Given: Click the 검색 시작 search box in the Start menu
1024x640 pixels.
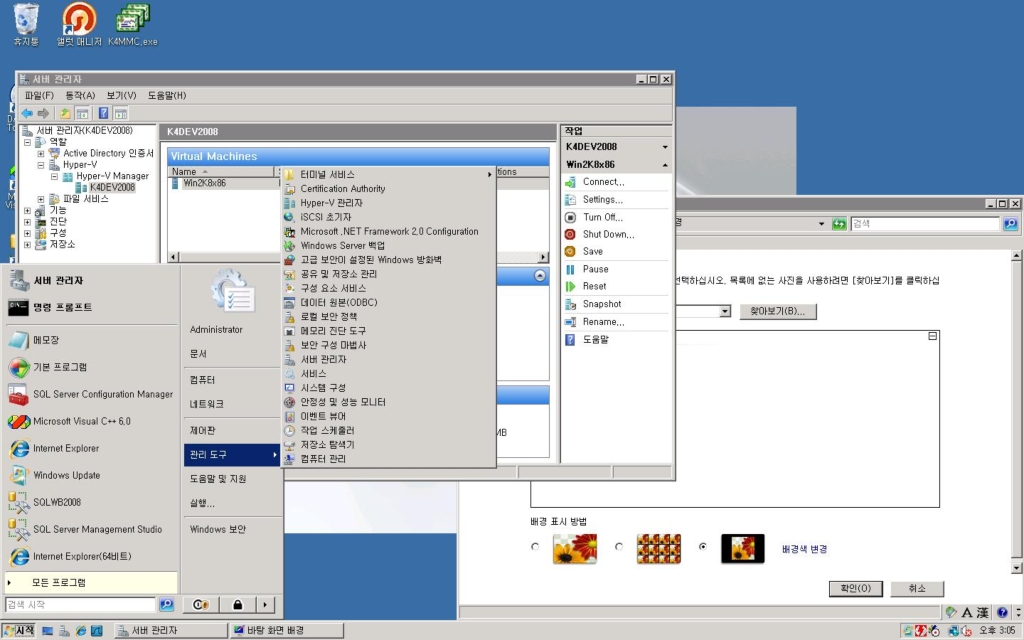Looking at the screenshot, I should click(x=80, y=605).
